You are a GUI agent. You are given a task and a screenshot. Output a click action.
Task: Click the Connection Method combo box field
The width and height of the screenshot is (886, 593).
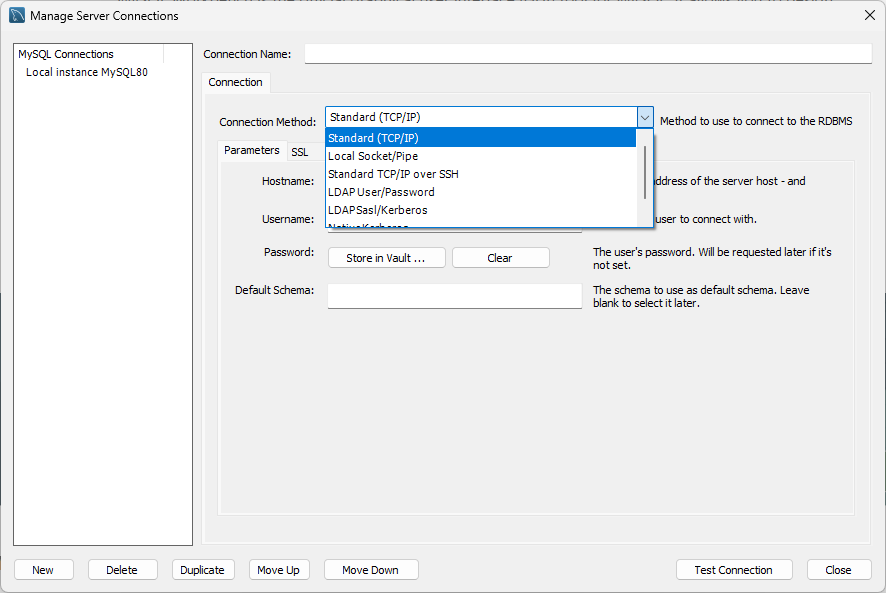[481, 118]
